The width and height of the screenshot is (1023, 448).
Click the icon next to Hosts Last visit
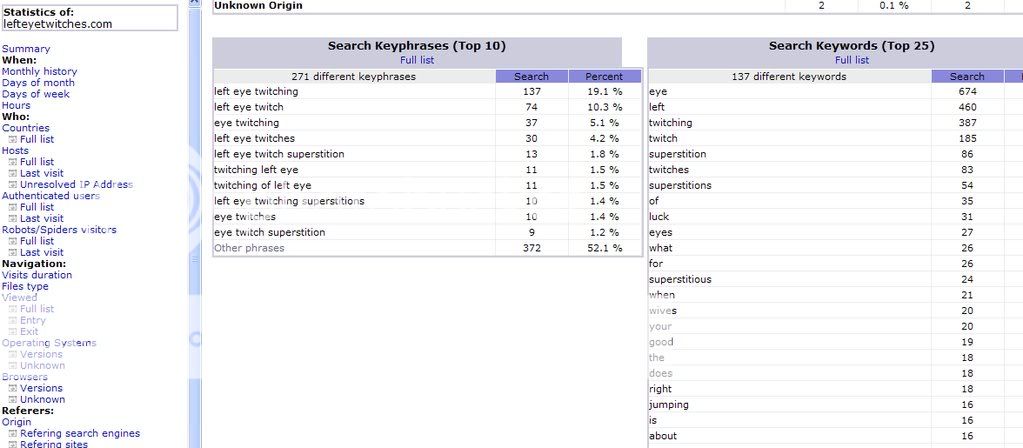point(12,174)
